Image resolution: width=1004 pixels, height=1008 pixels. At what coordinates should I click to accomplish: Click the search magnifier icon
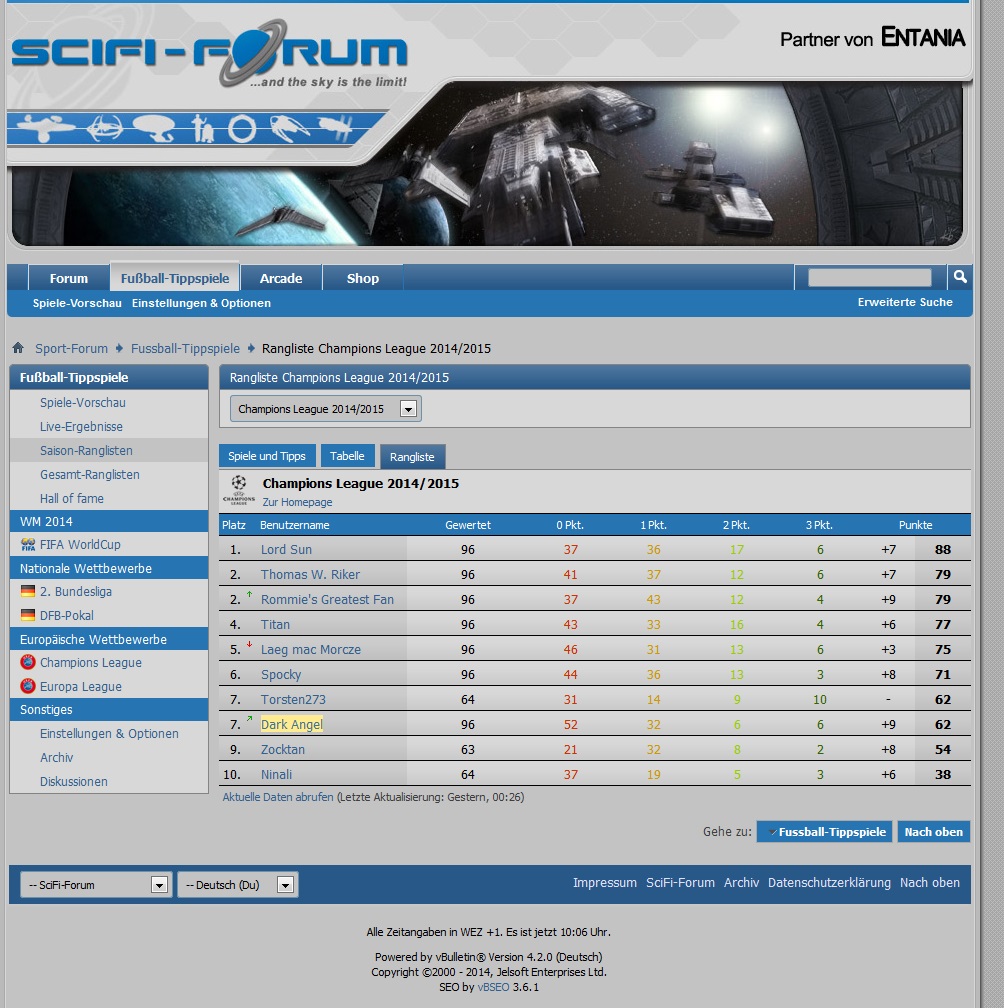(x=959, y=277)
